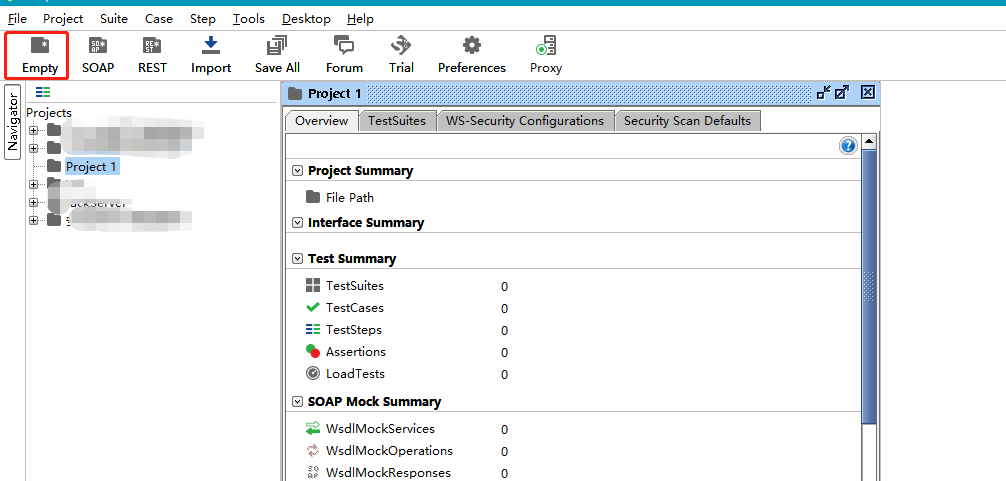Click the scrollbar up arrow in Overview

pyautogui.click(x=869, y=140)
